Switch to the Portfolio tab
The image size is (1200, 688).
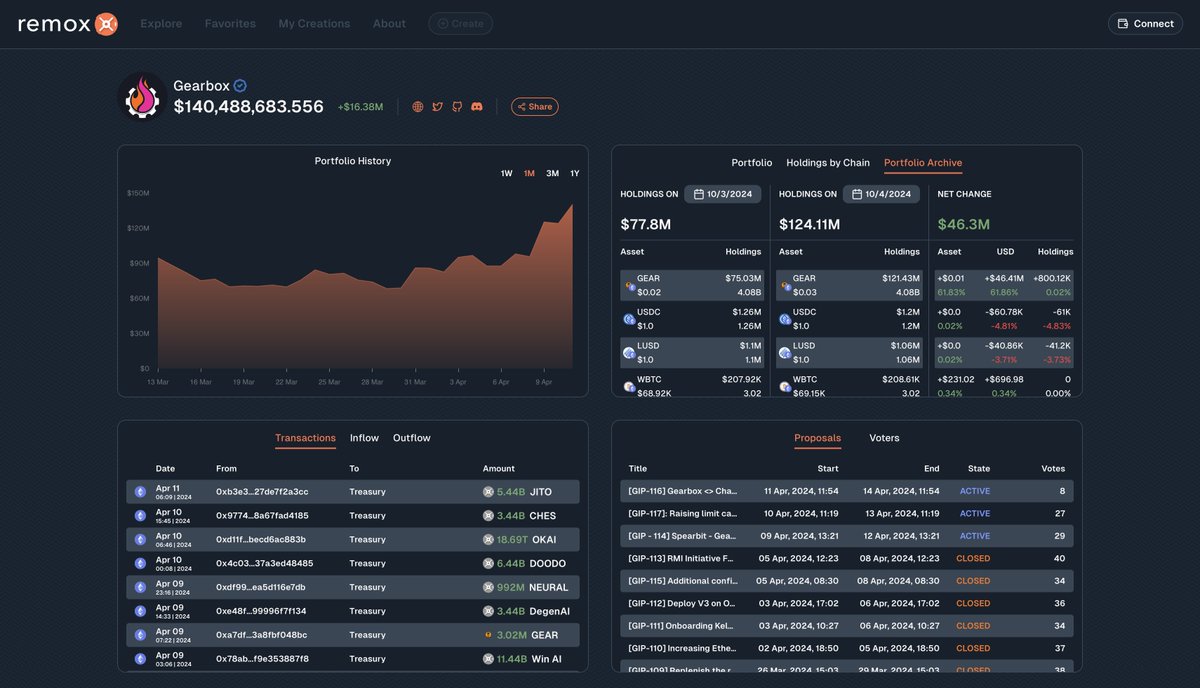click(752, 163)
